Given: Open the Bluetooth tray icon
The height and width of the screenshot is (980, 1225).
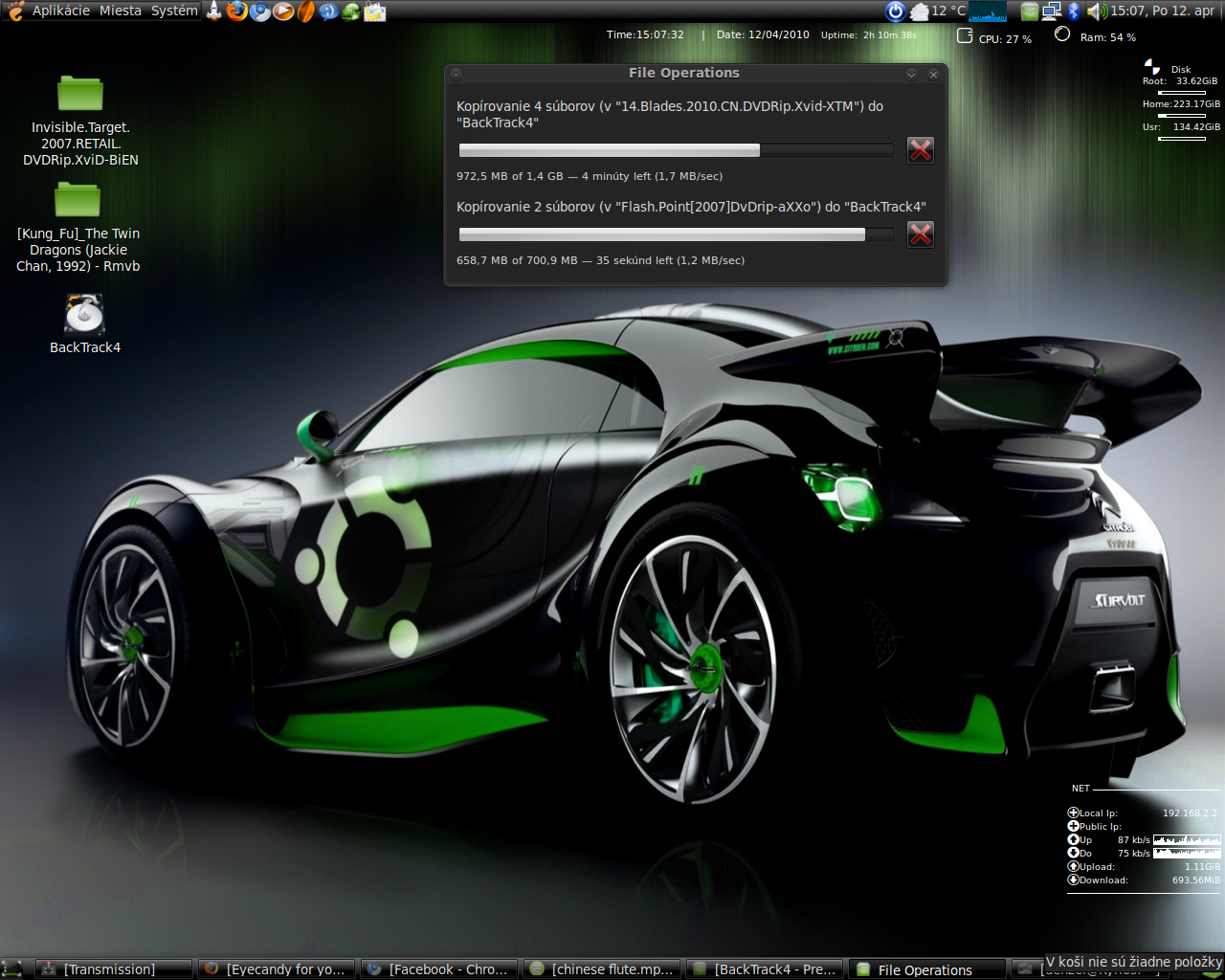Looking at the screenshot, I should coord(1074,11).
